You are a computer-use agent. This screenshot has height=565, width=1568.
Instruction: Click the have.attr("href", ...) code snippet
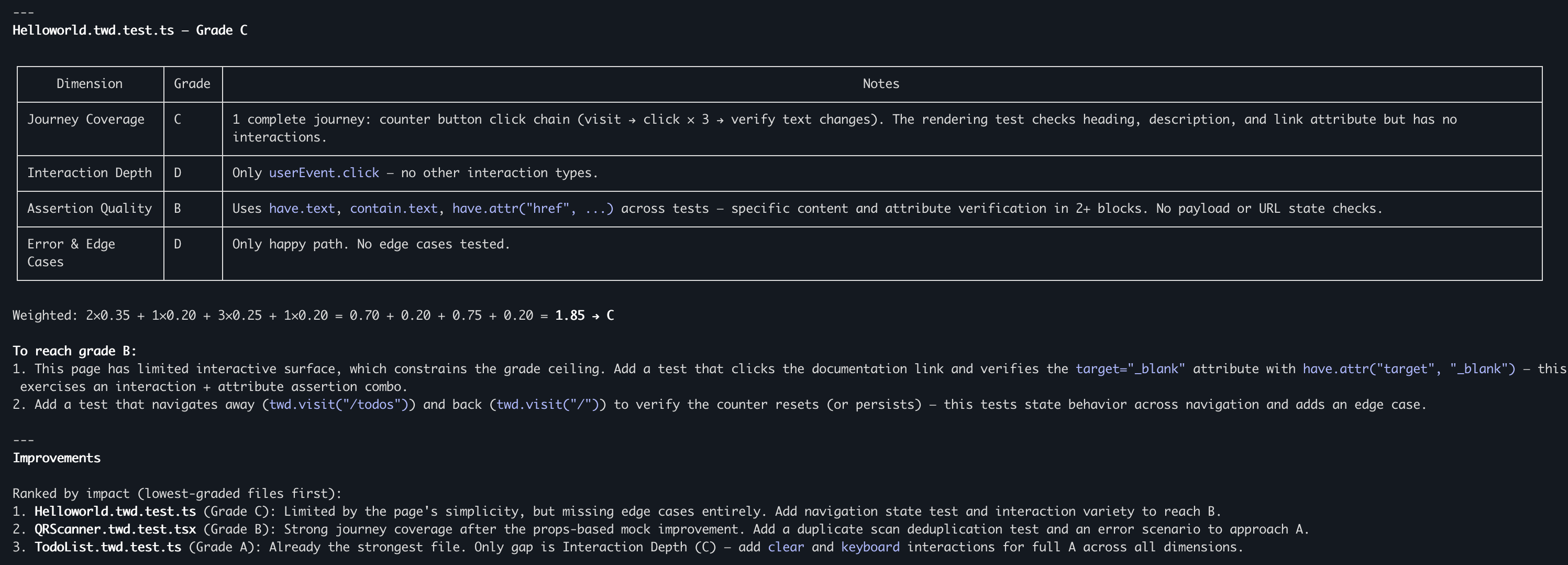tap(533, 209)
